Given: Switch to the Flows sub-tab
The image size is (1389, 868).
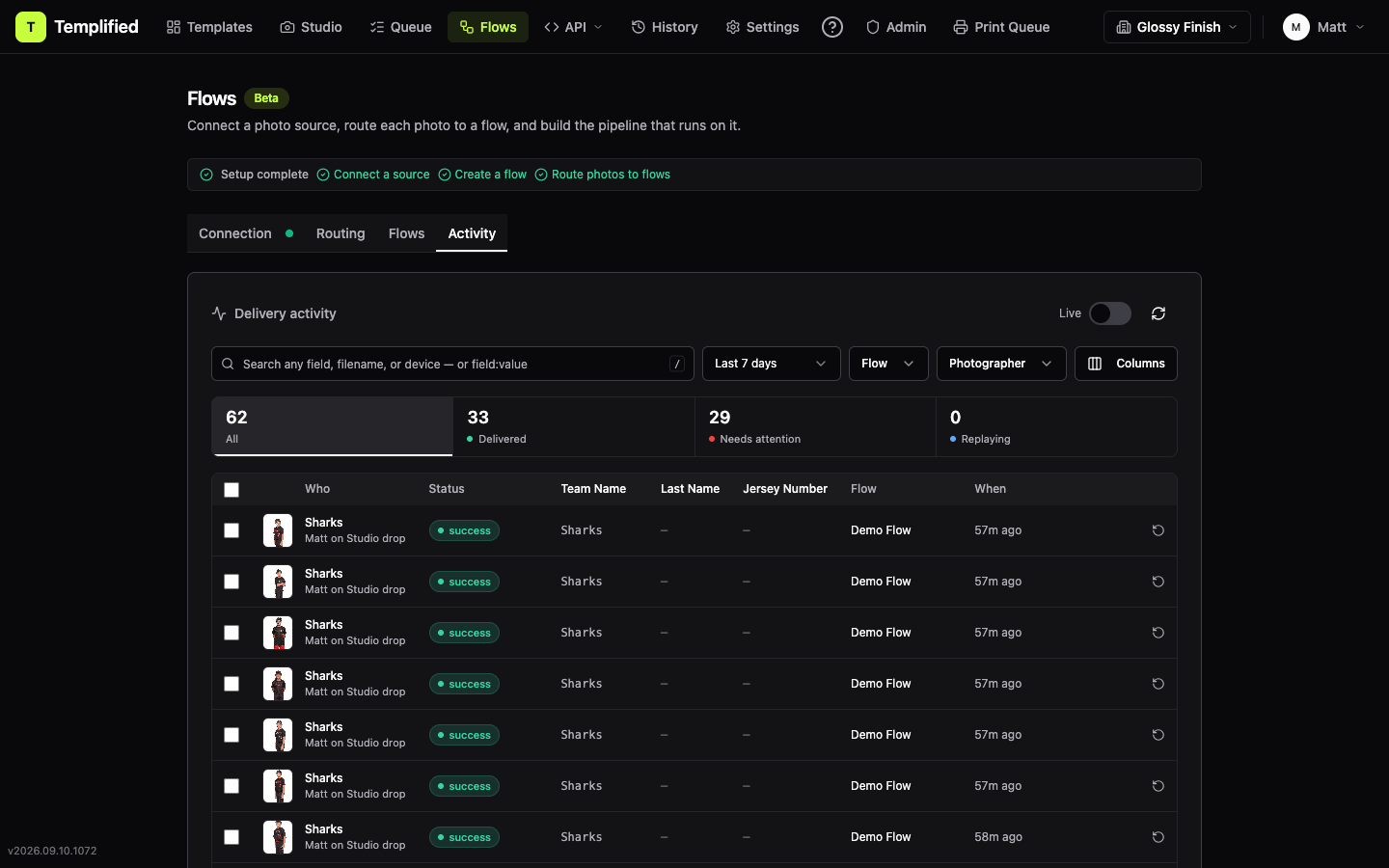Looking at the screenshot, I should pyautogui.click(x=406, y=233).
